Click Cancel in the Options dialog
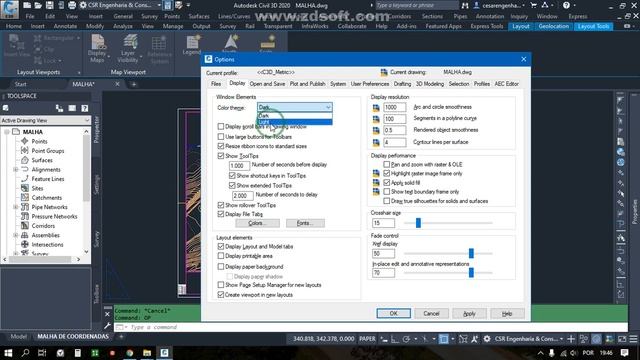 (431, 313)
